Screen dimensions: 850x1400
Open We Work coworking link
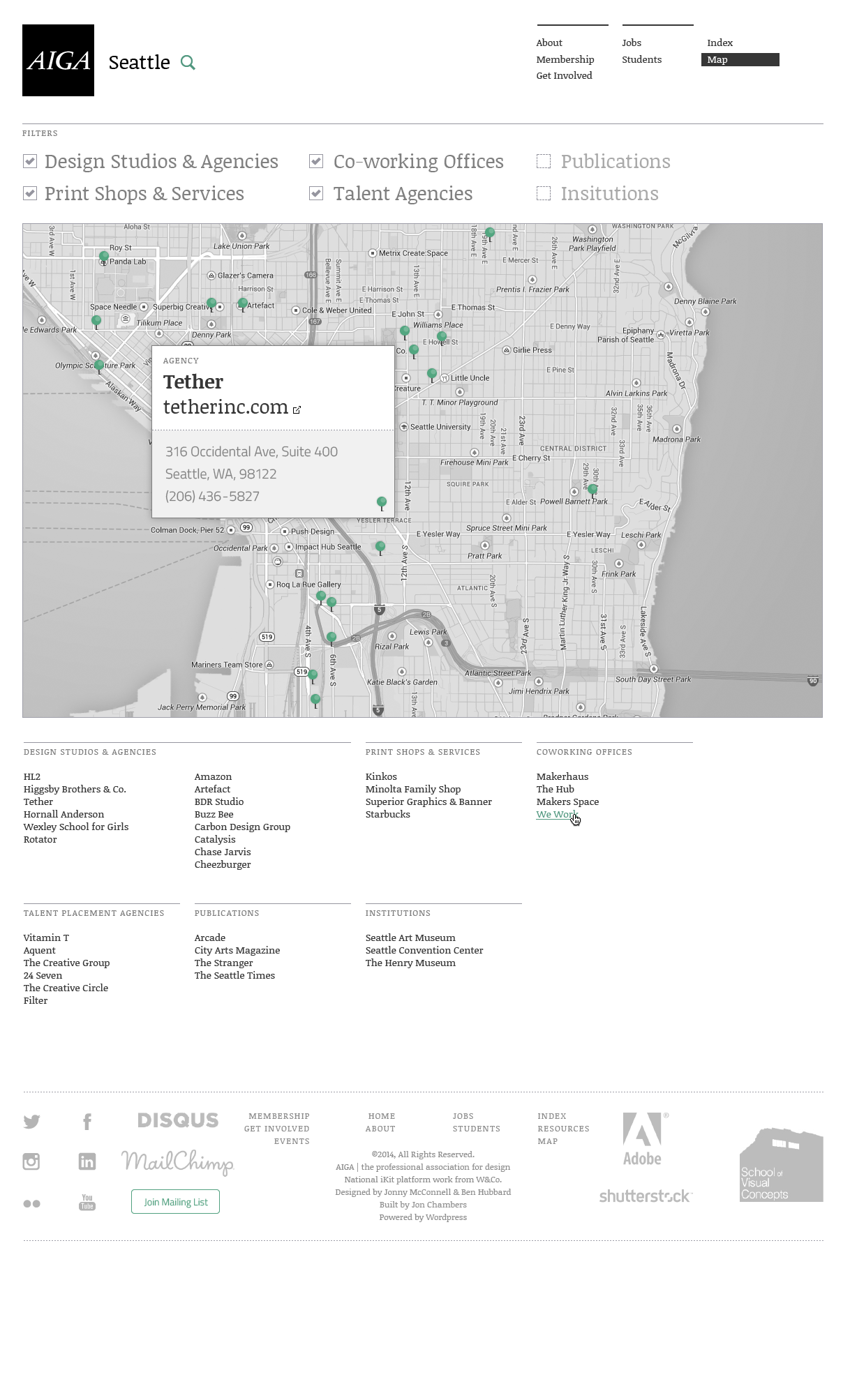click(x=556, y=814)
